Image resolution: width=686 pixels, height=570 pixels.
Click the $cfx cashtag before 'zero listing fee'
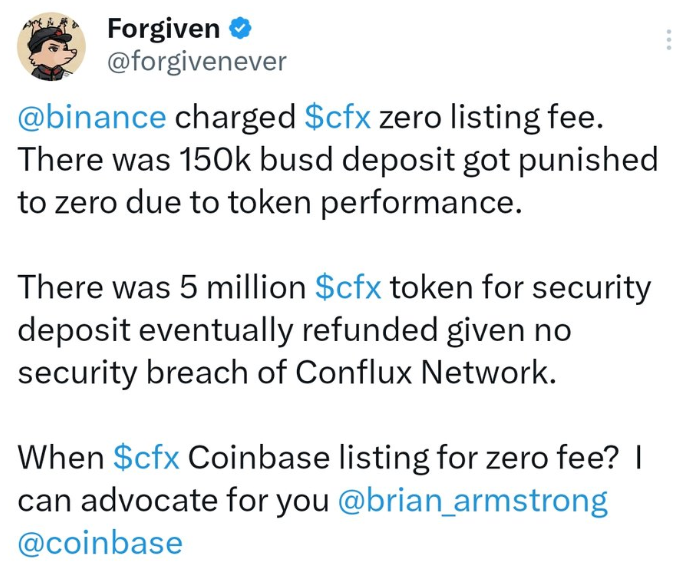point(337,117)
